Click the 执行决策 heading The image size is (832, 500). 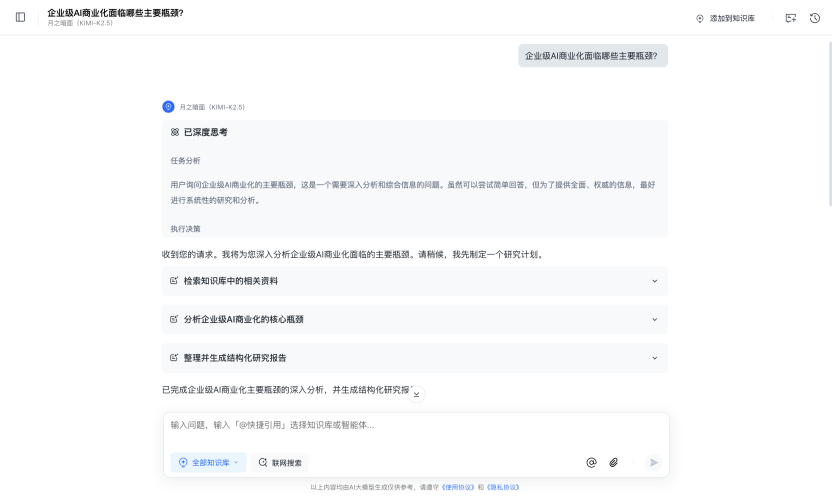coord(185,229)
